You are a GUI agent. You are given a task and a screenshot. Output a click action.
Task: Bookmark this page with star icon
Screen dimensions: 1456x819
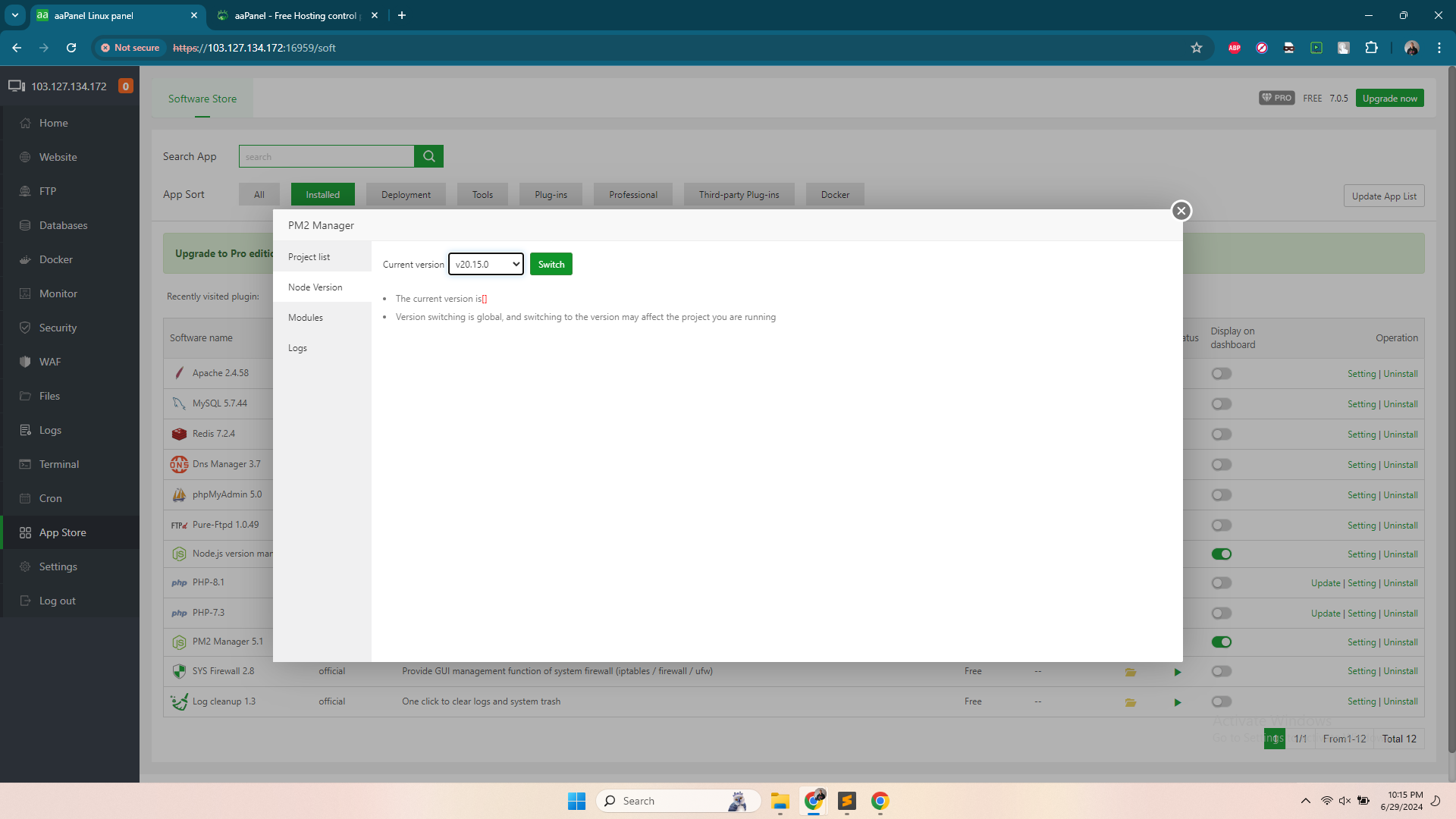[x=1196, y=48]
